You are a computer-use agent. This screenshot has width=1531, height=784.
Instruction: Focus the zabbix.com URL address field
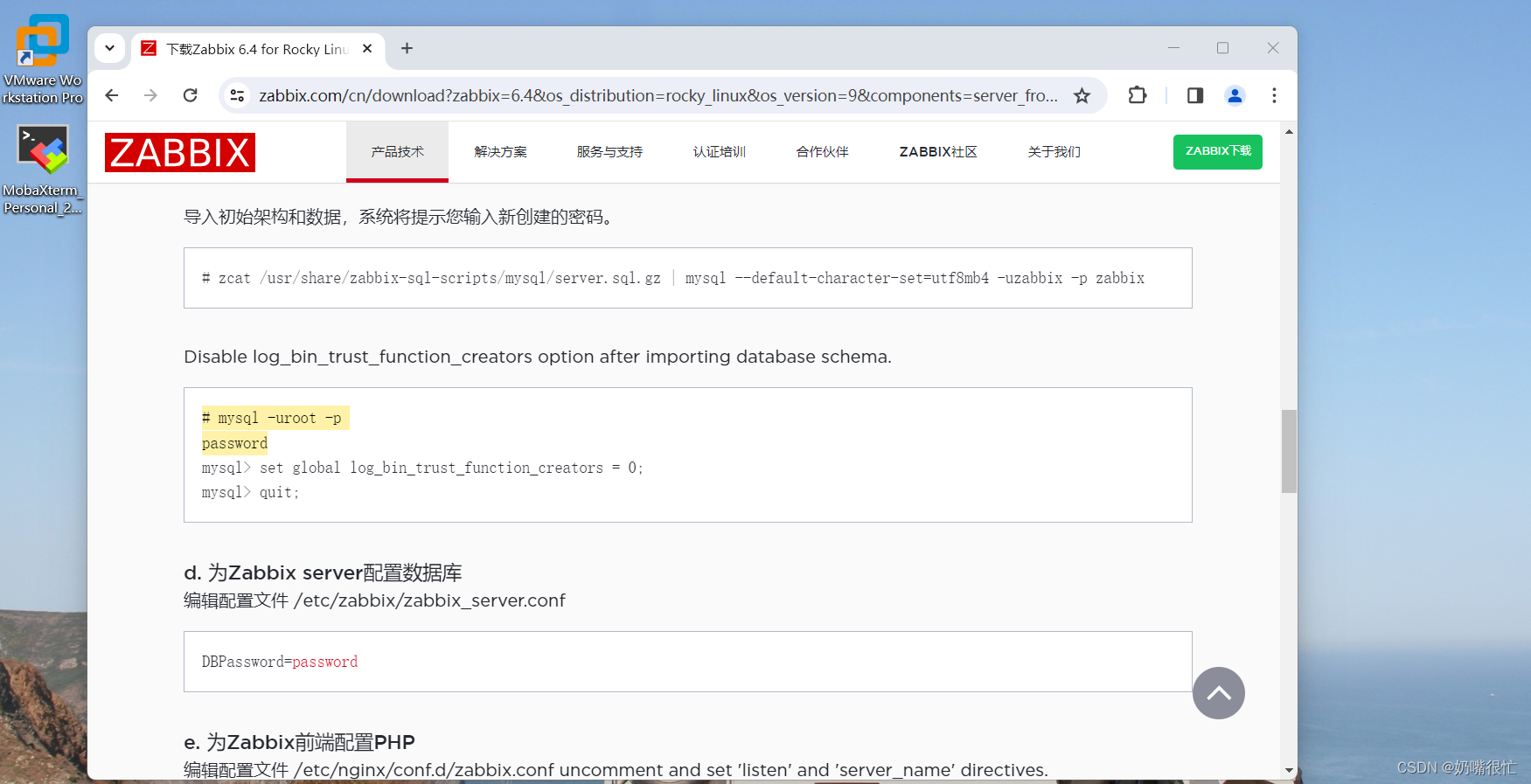point(658,95)
